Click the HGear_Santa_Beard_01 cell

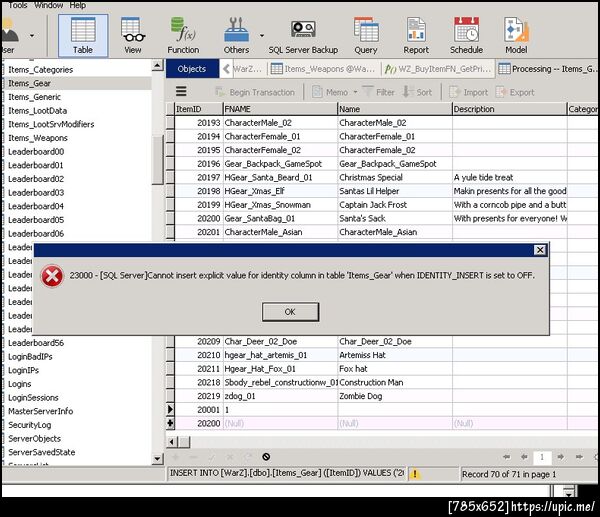coord(280,178)
